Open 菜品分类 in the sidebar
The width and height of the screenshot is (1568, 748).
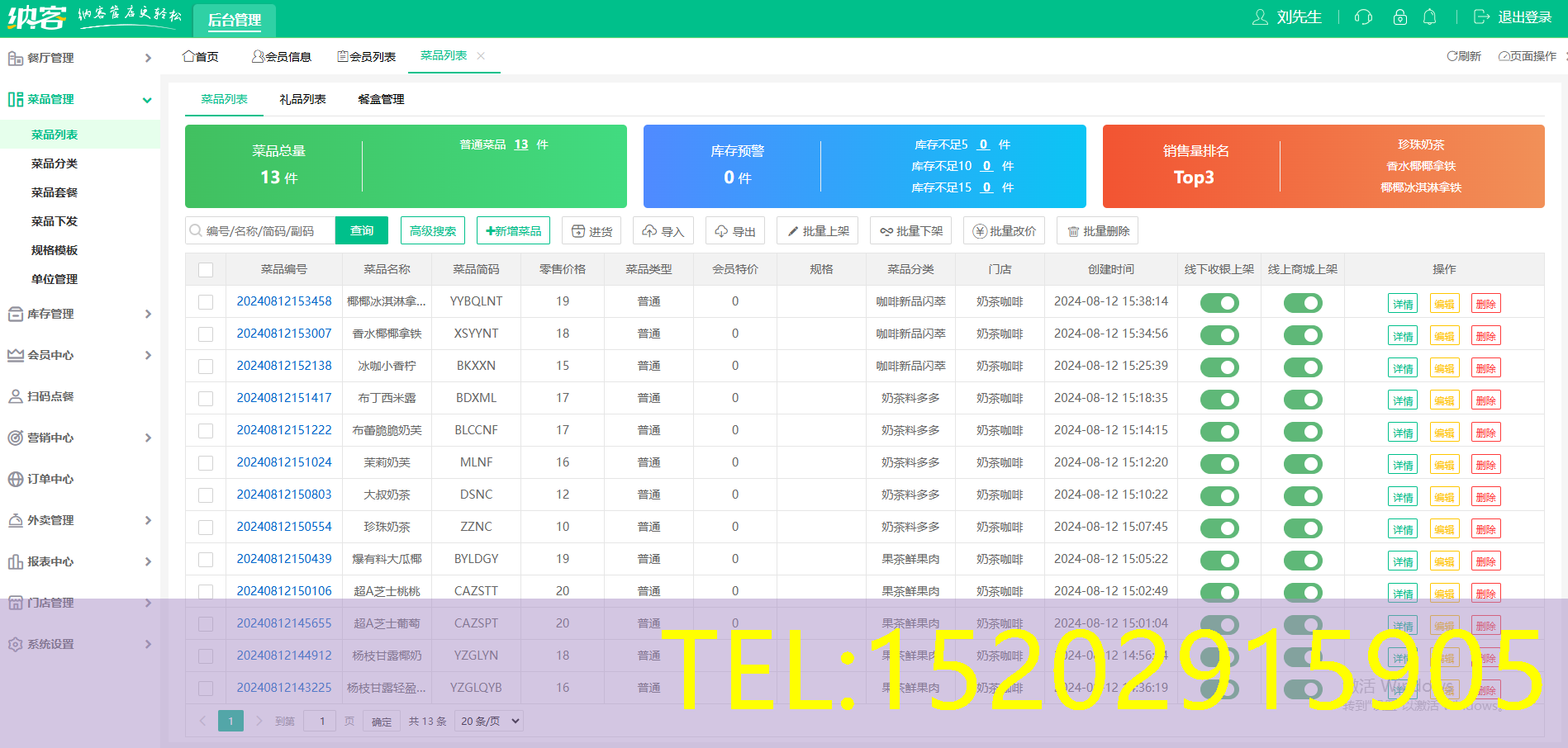pyautogui.click(x=55, y=163)
